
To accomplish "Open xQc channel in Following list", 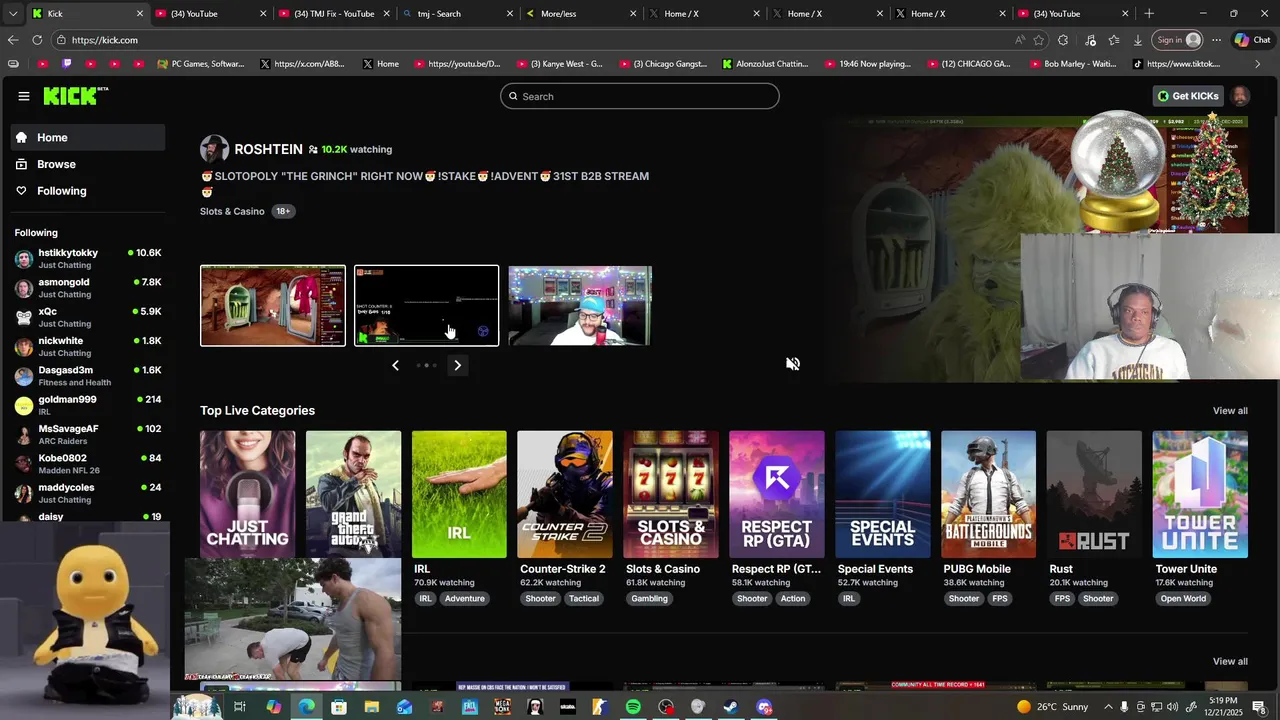I will (88, 317).
